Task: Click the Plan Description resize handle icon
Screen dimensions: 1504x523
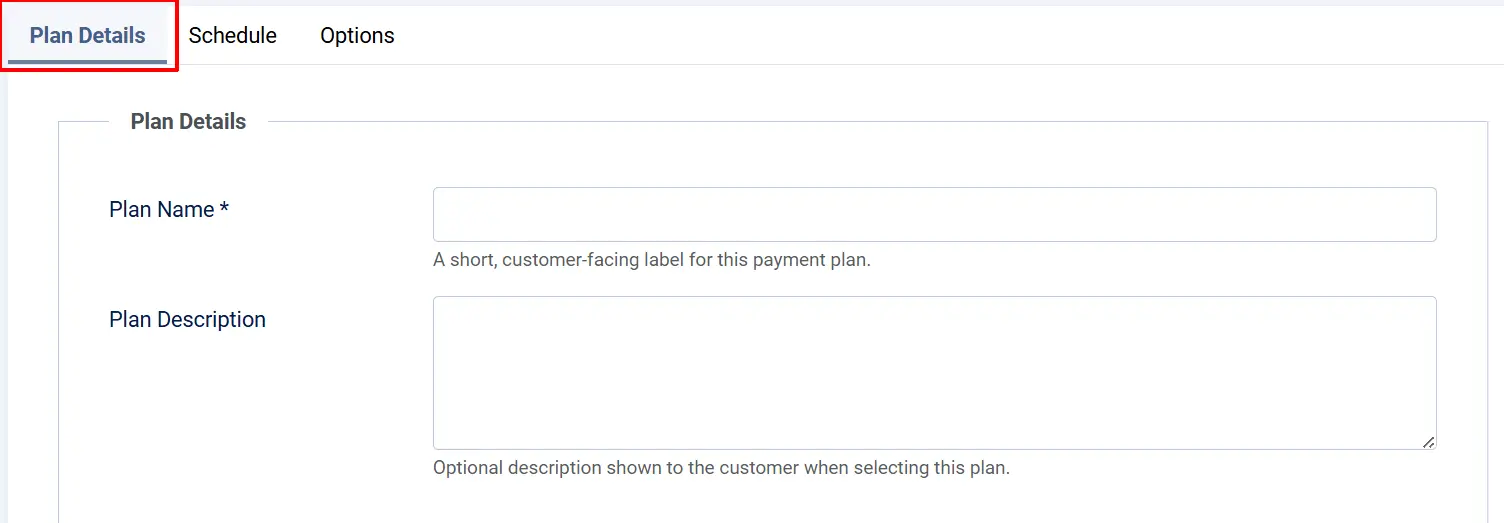Action: click(1428, 442)
